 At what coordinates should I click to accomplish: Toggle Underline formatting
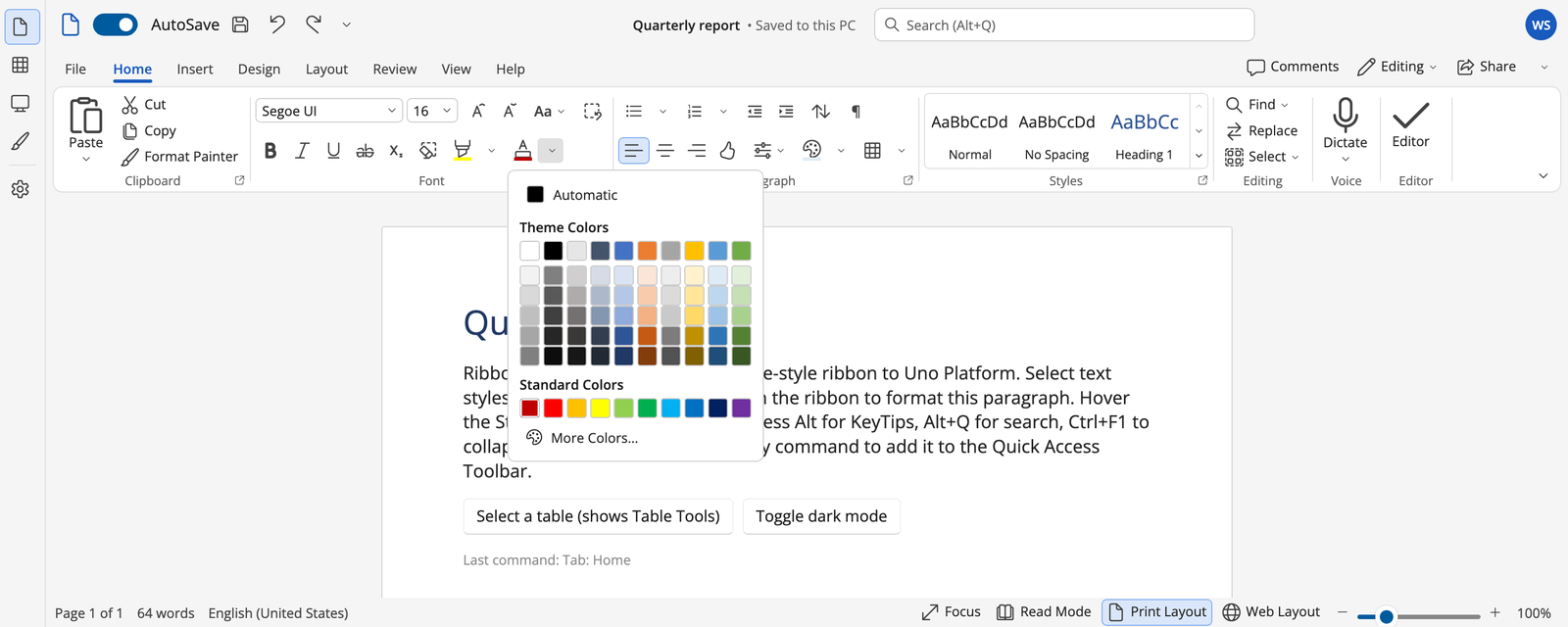click(333, 150)
